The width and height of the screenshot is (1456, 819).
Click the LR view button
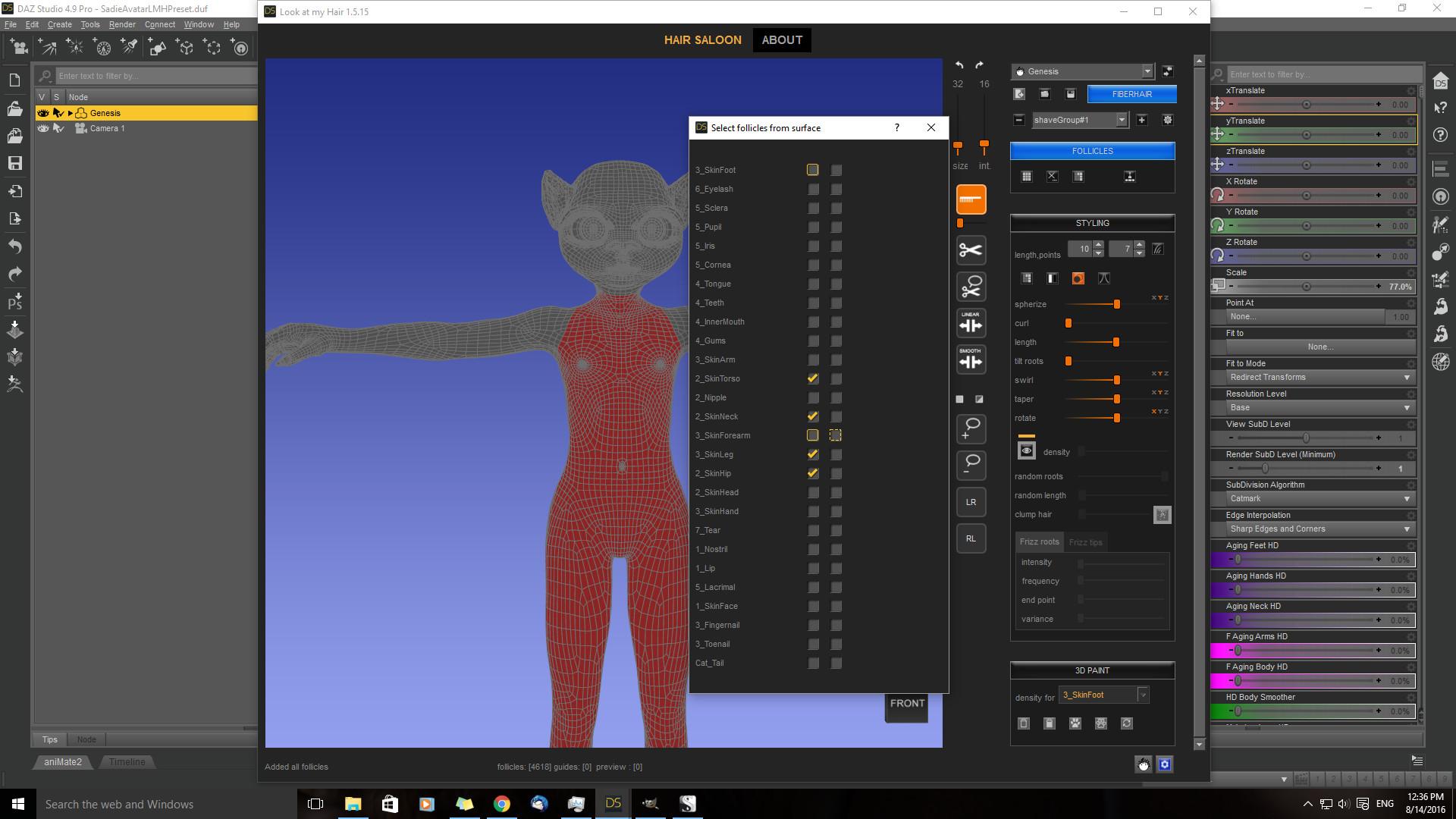(x=971, y=502)
